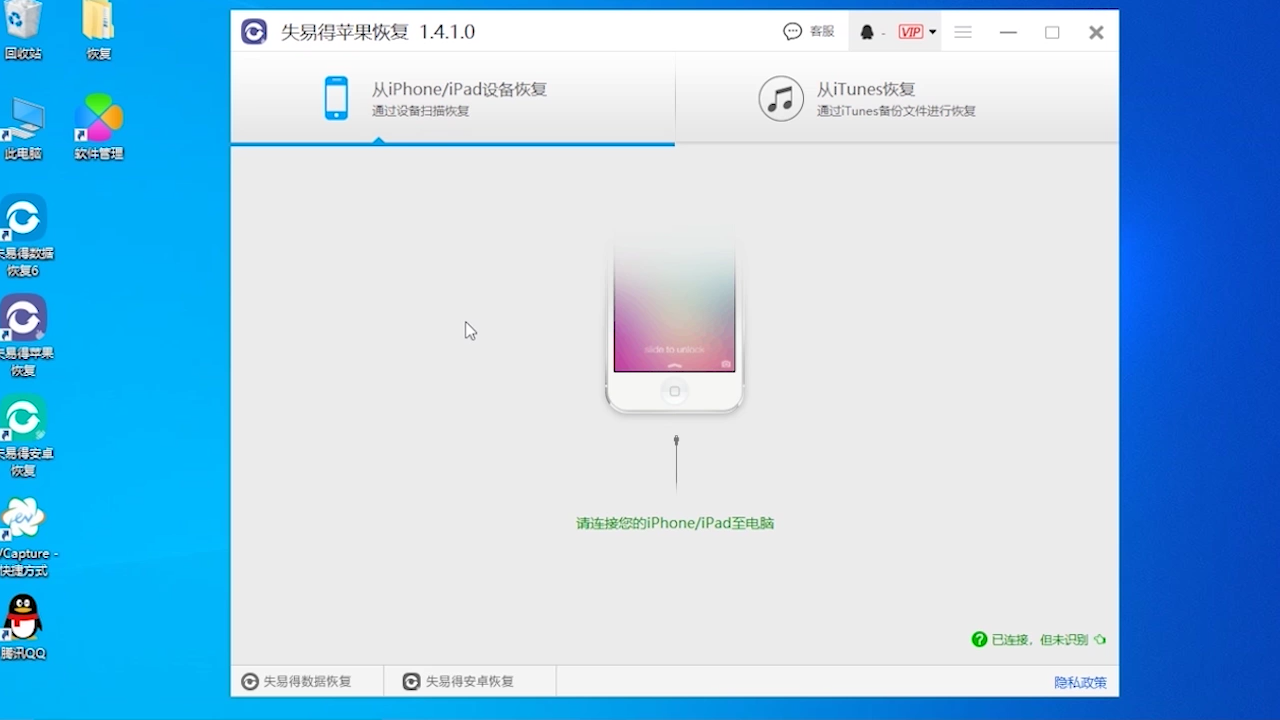Select the 恢复 folder on desktop
The height and width of the screenshot is (720, 1280).
pos(98,30)
